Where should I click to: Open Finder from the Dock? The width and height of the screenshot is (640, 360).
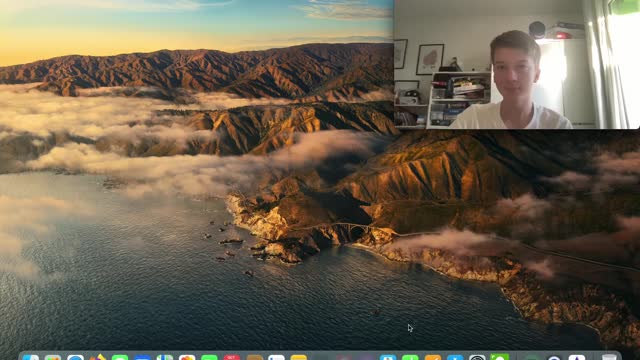[x=31, y=358]
